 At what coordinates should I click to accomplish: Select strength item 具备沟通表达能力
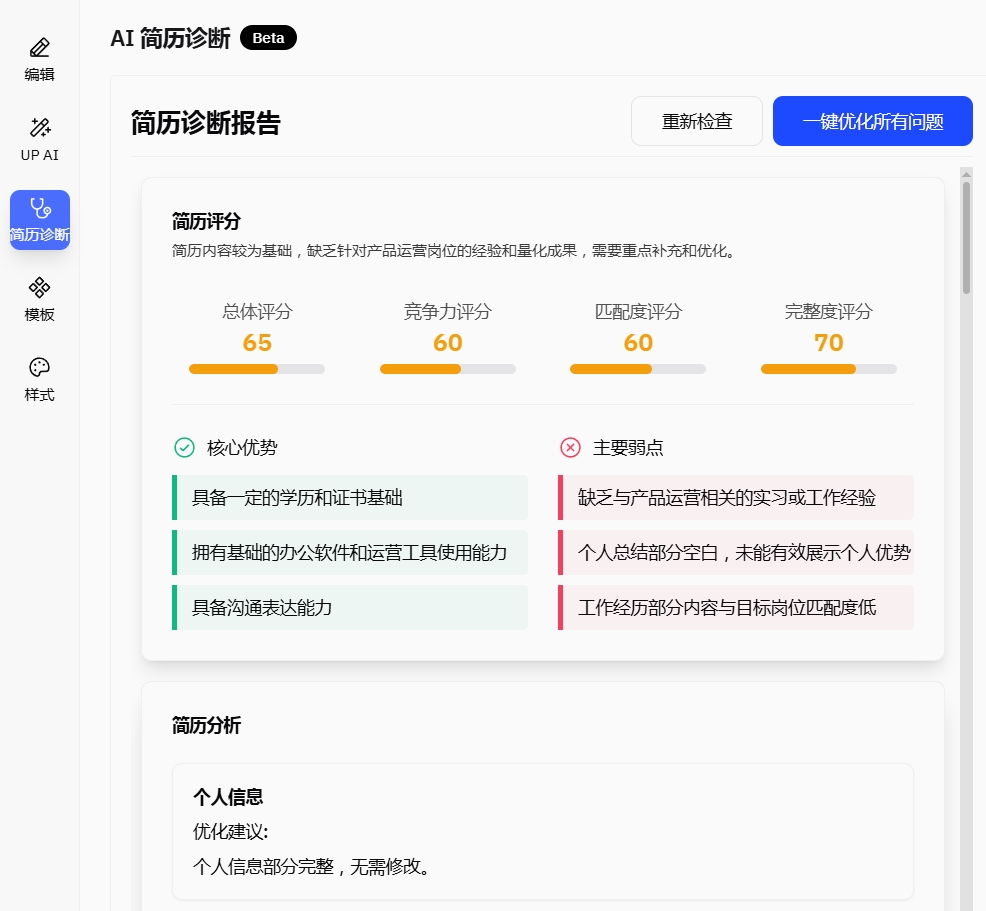tap(350, 607)
